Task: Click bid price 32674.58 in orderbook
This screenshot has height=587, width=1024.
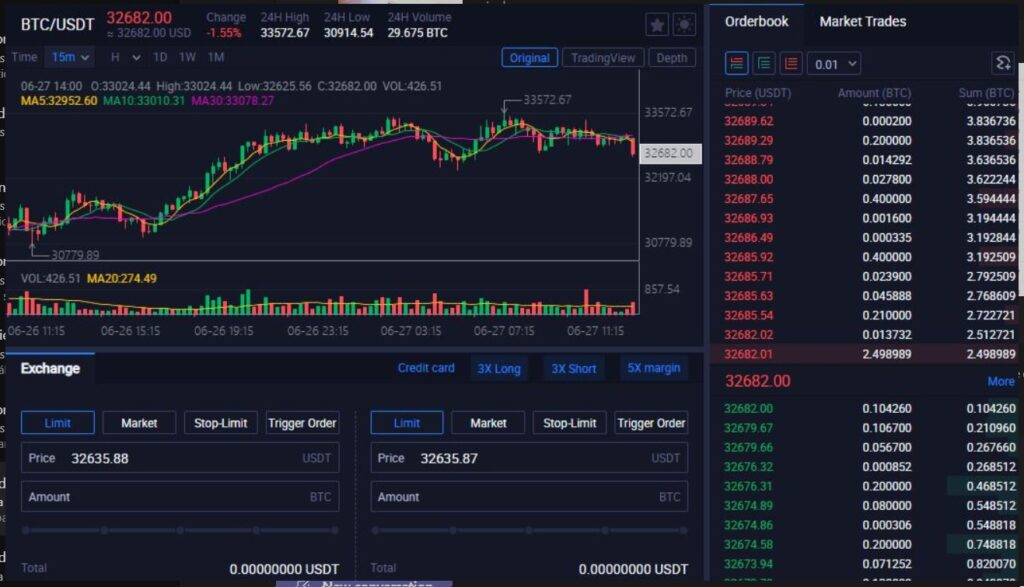Action: click(748, 545)
